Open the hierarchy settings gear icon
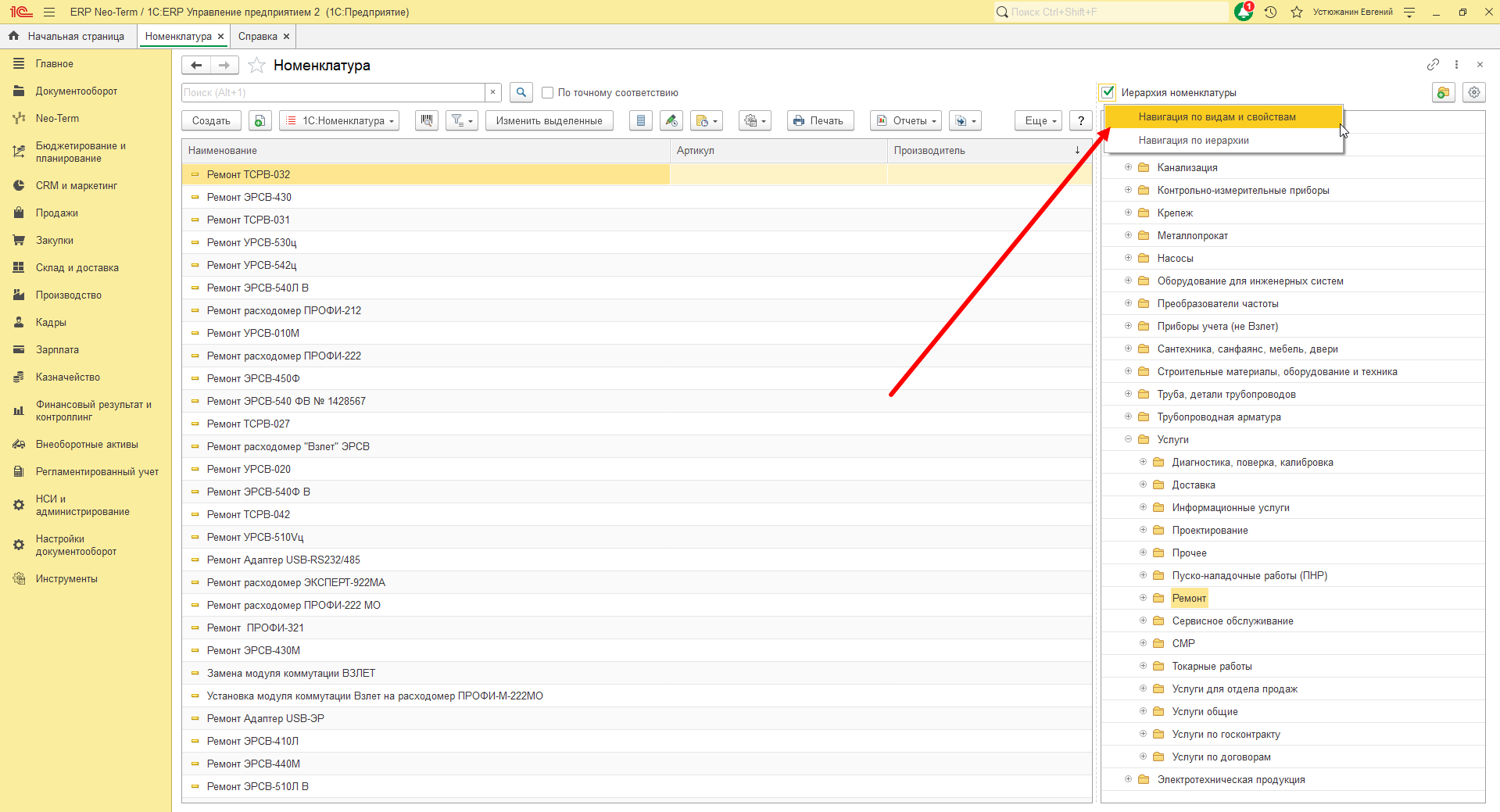The image size is (1500, 812). click(x=1474, y=92)
